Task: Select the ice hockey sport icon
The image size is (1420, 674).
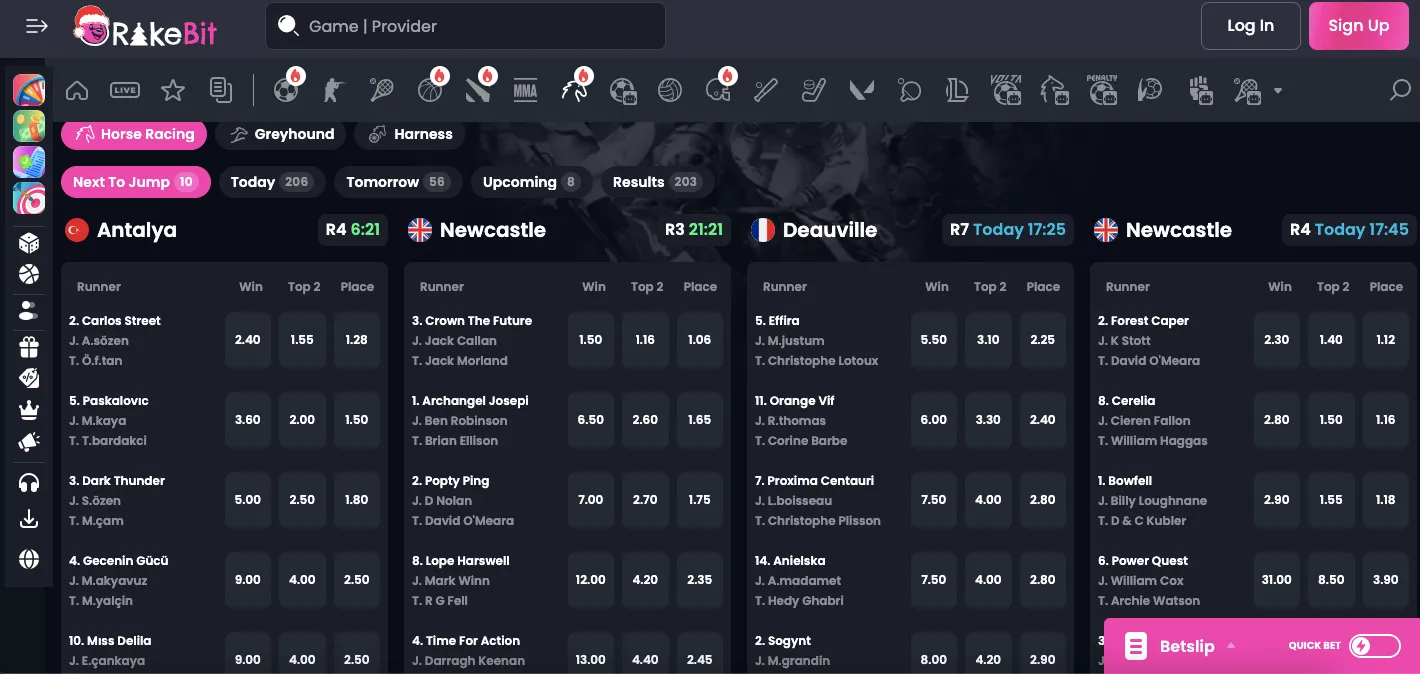Action: click(x=814, y=91)
